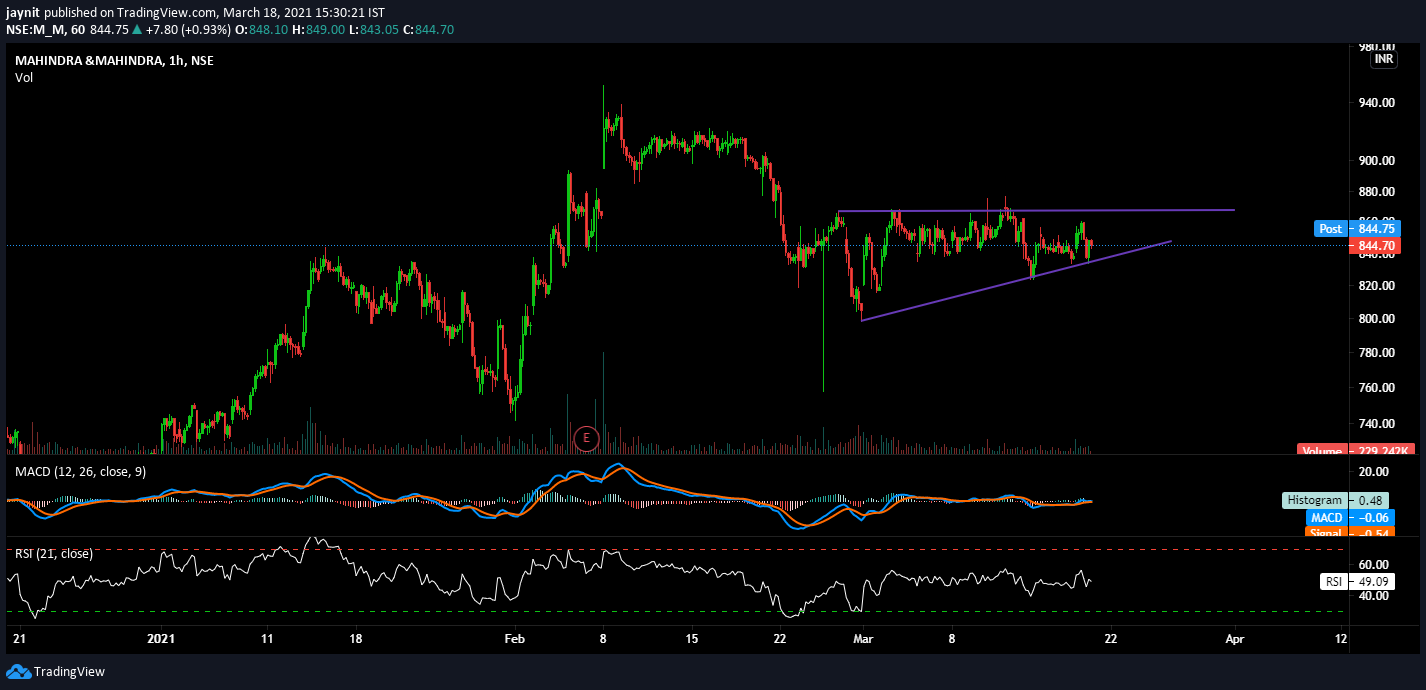
Task: Click the 15 time axis label
Action: pyautogui.click(x=691, y=638)
